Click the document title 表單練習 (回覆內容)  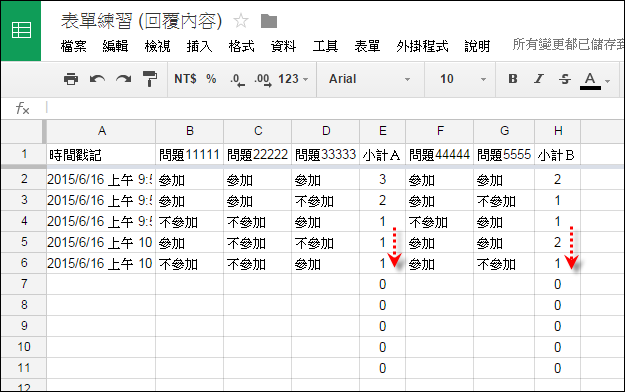click(x=142, y=21)
